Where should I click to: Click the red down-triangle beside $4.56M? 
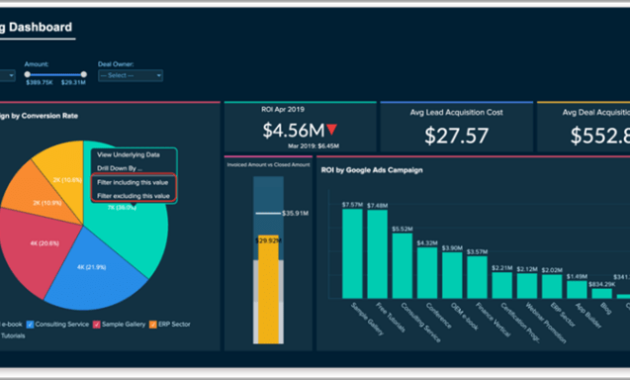click(331, 129)
